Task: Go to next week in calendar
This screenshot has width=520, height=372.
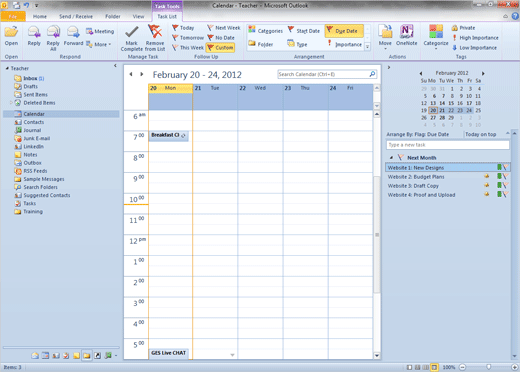Action: tap(142, 74)
